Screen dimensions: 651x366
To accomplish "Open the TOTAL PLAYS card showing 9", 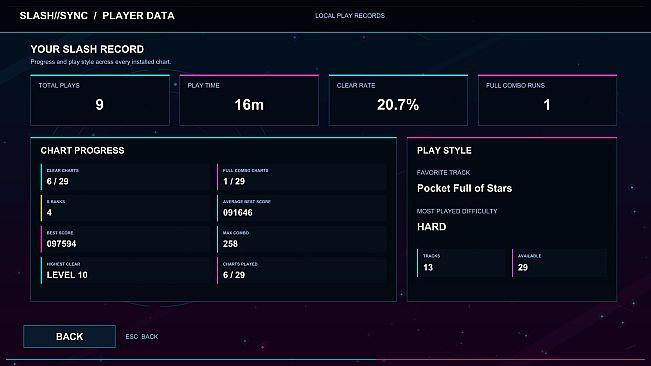I will 100,100.
